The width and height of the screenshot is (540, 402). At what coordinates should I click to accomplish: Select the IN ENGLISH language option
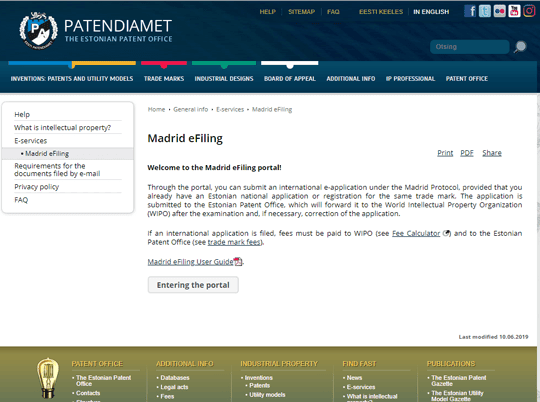point(431,12)
